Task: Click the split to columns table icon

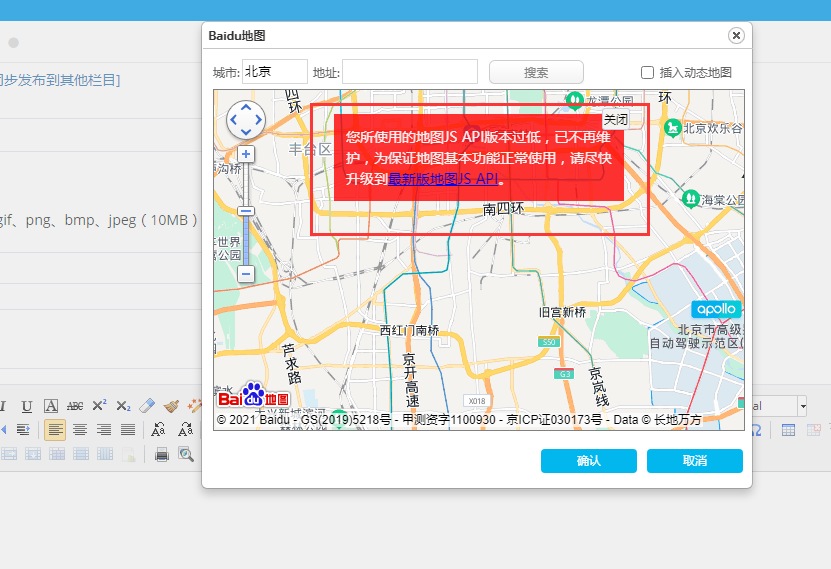Action: (x=105, y=454)
